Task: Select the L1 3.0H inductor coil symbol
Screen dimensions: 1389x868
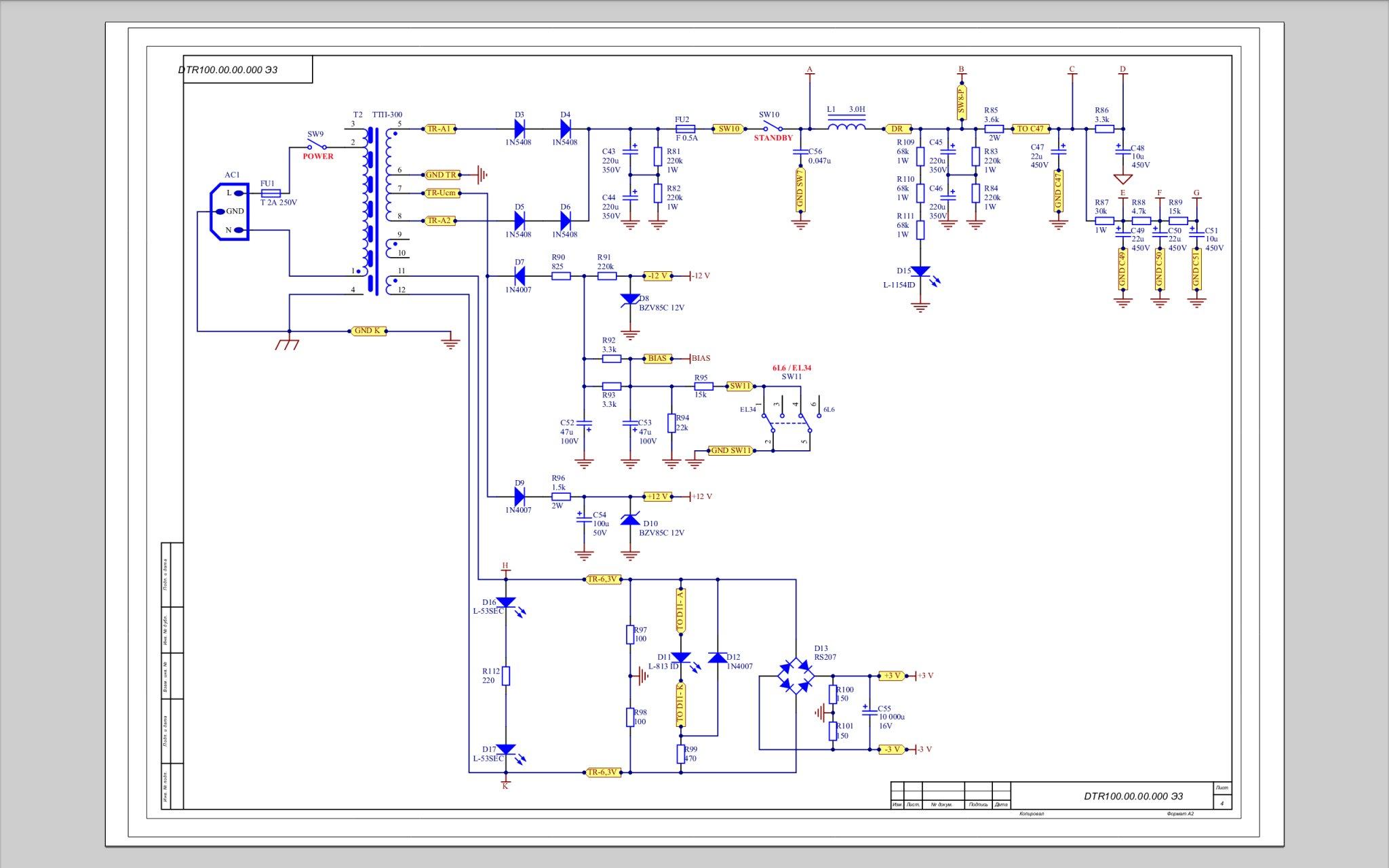Action: pyautogui.click(x=846, y=127)
